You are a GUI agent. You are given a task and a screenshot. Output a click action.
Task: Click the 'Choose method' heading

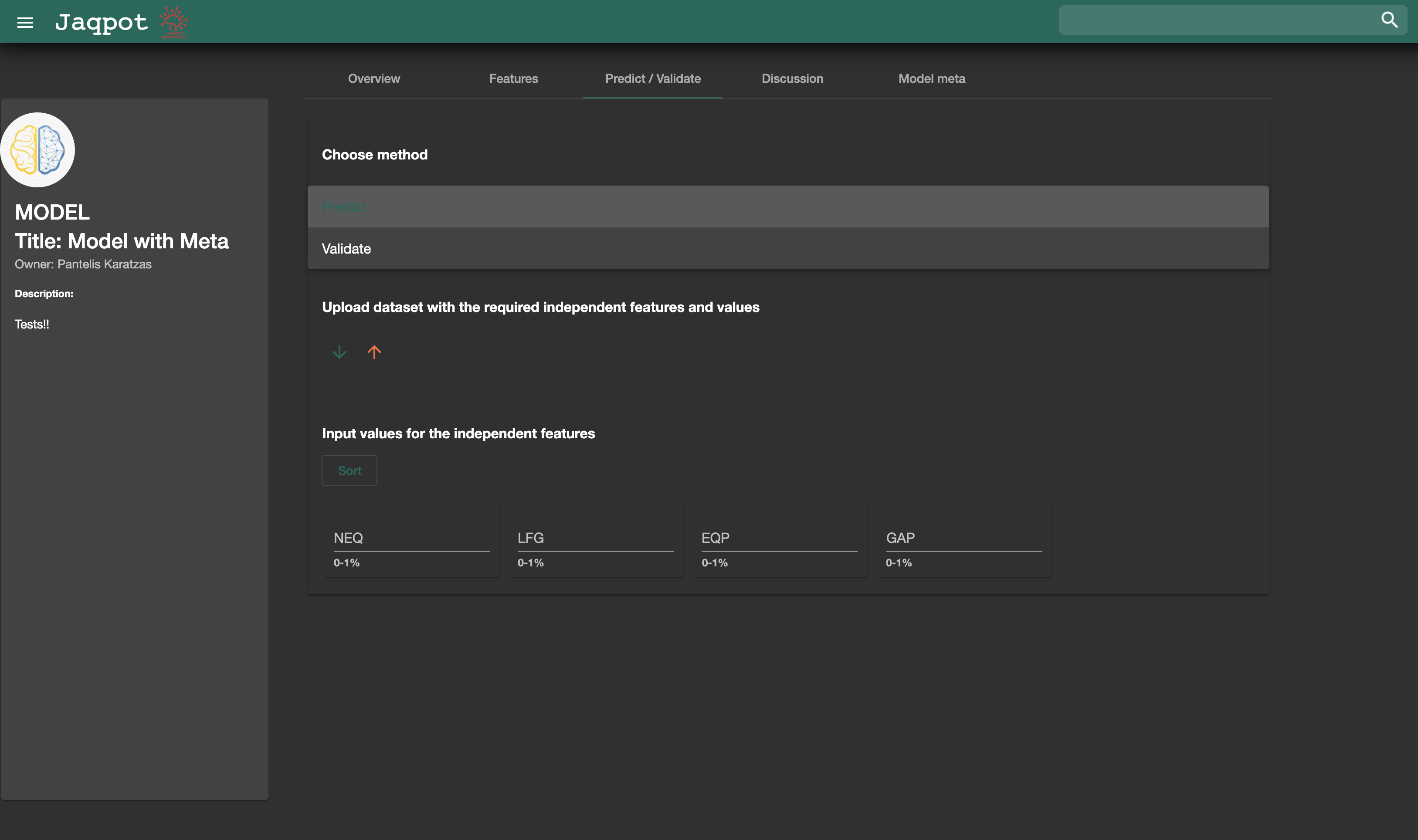pyautogui.click(x=375, y=155)
